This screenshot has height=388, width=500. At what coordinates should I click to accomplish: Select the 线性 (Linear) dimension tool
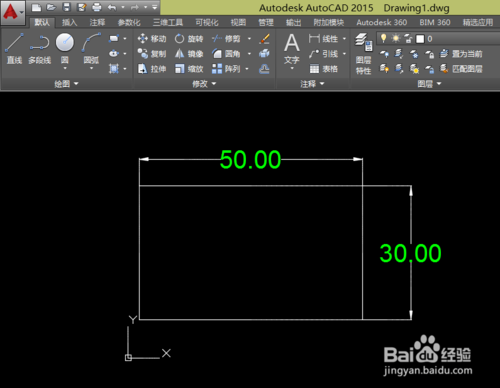[x=323, y=39]
